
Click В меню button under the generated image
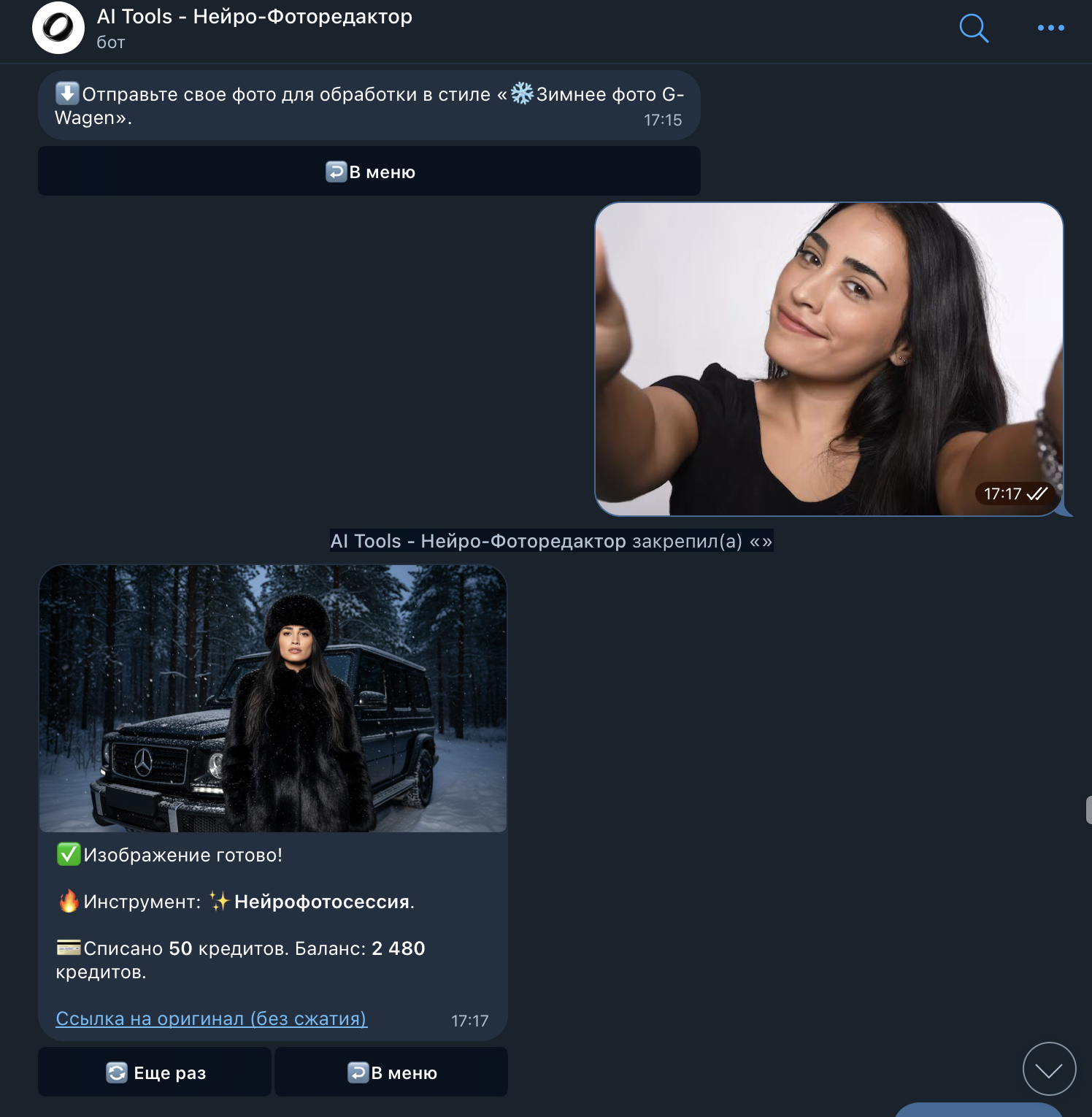[x=391, y=1072]
